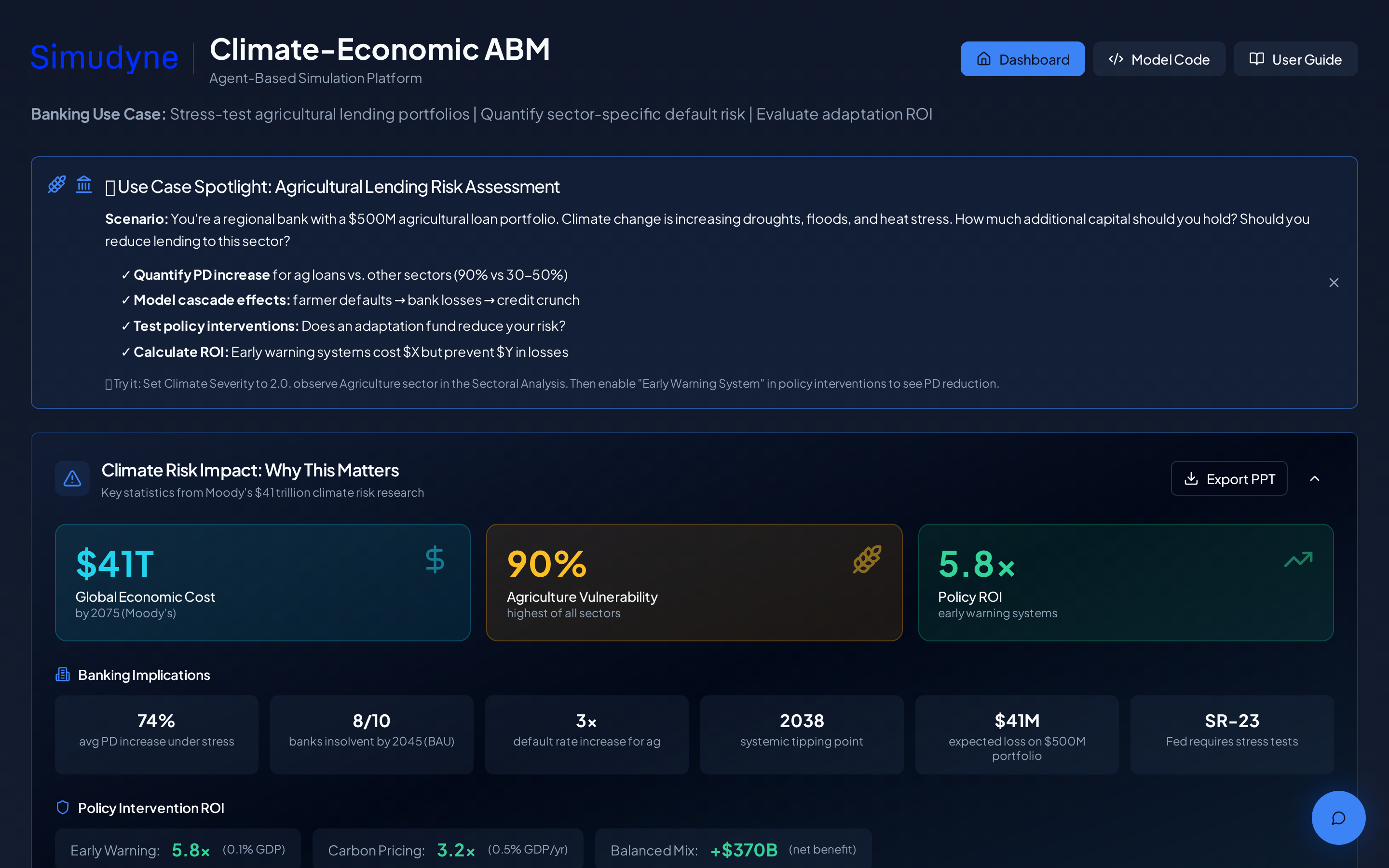Switch to the Dashboard tab
Image resolution: width=1389 pixels, height=868 pixels.
[1022, 59]
